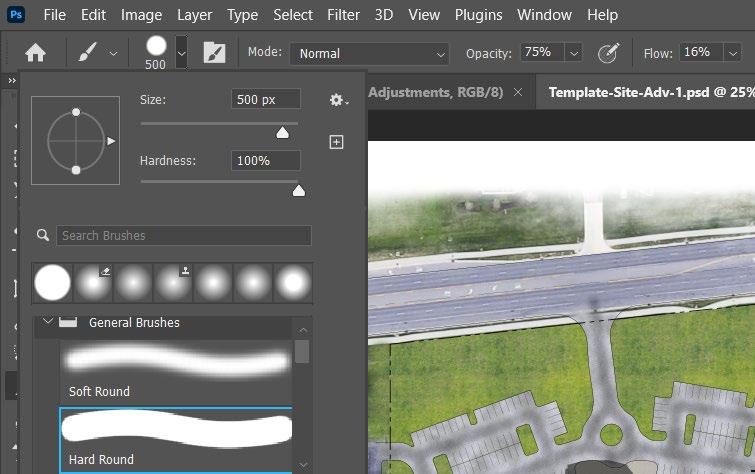The image size is (755, 474).
Task: Edit the Flow 16% field
Action: pos(701,52)
